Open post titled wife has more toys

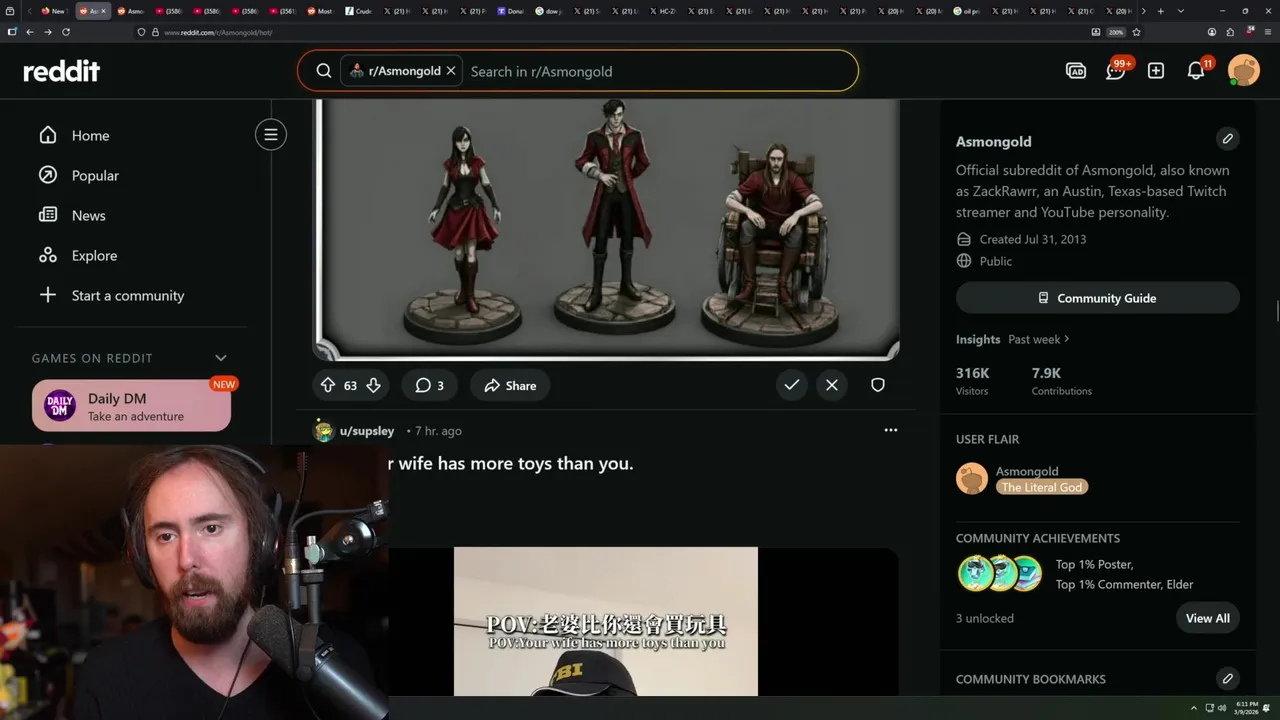tap(510, 463)
